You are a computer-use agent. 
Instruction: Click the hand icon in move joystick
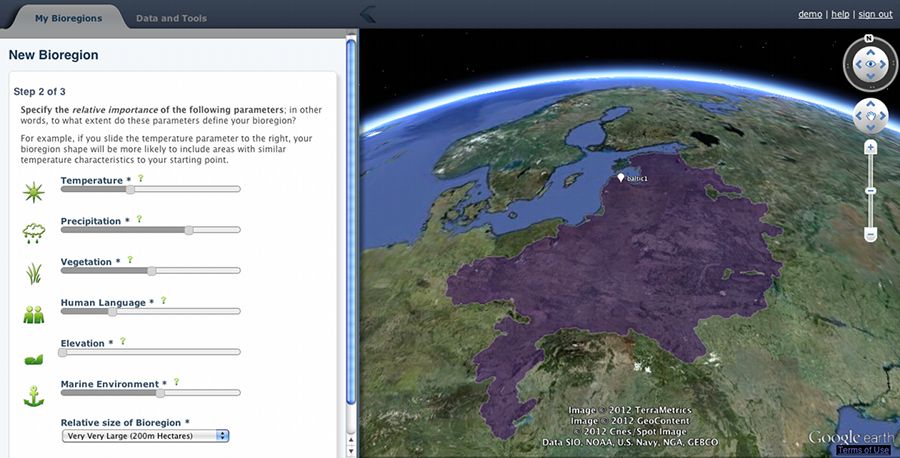pos(871,116)
